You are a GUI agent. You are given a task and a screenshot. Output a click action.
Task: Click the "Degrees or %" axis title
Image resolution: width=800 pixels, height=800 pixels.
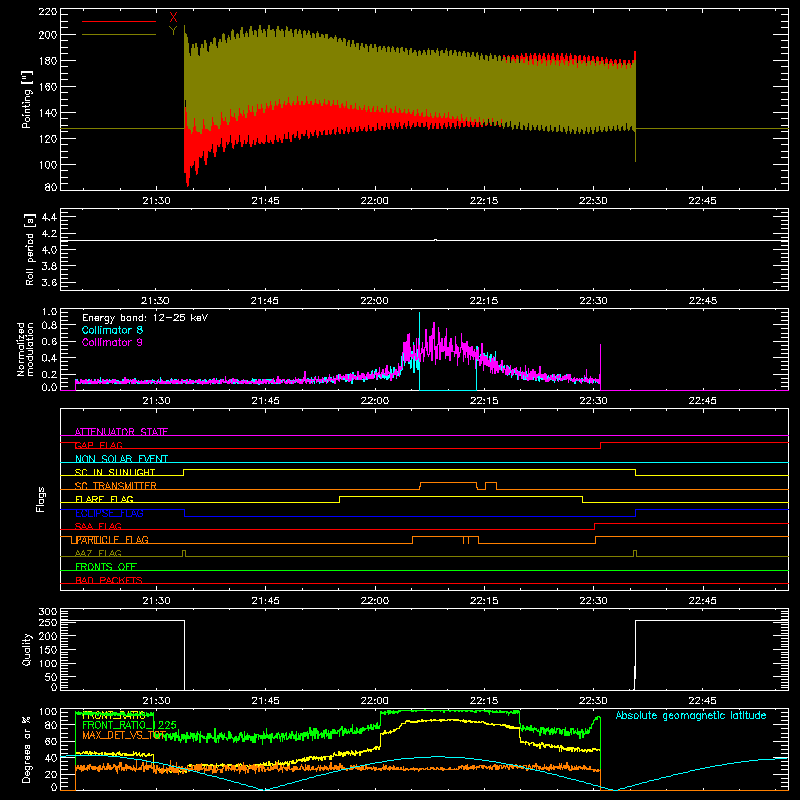click(x=27, y=750)
